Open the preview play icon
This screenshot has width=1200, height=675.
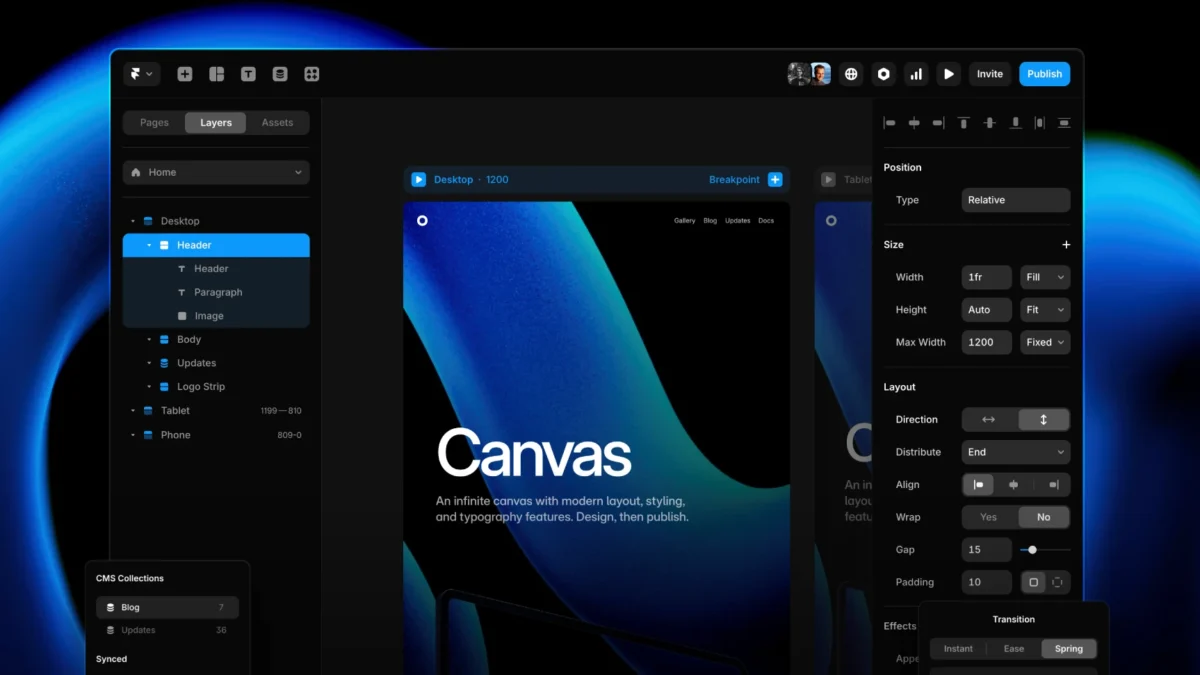coord(948,73)
